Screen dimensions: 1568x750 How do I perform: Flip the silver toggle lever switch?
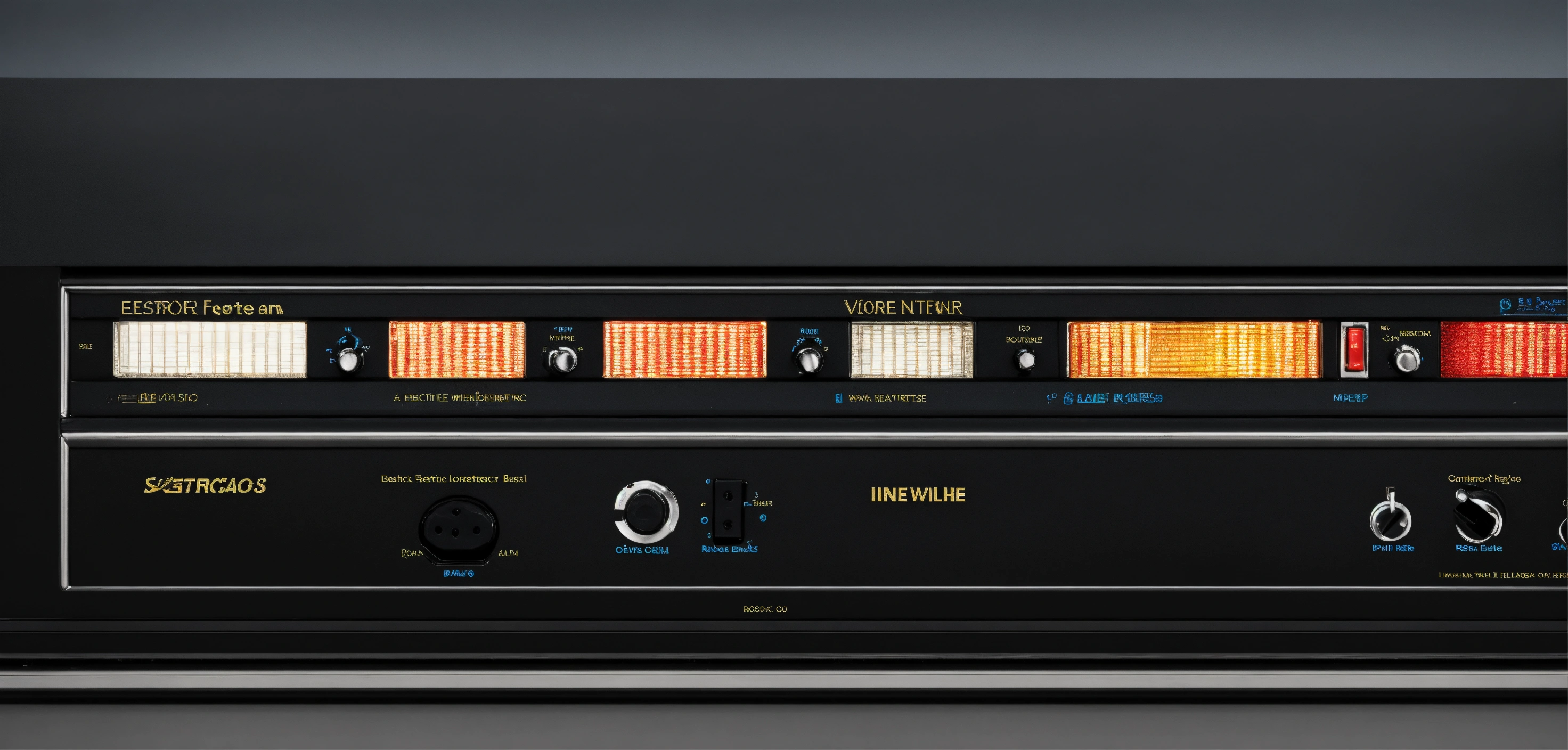pyautogui.click(x=1390, y=517)
